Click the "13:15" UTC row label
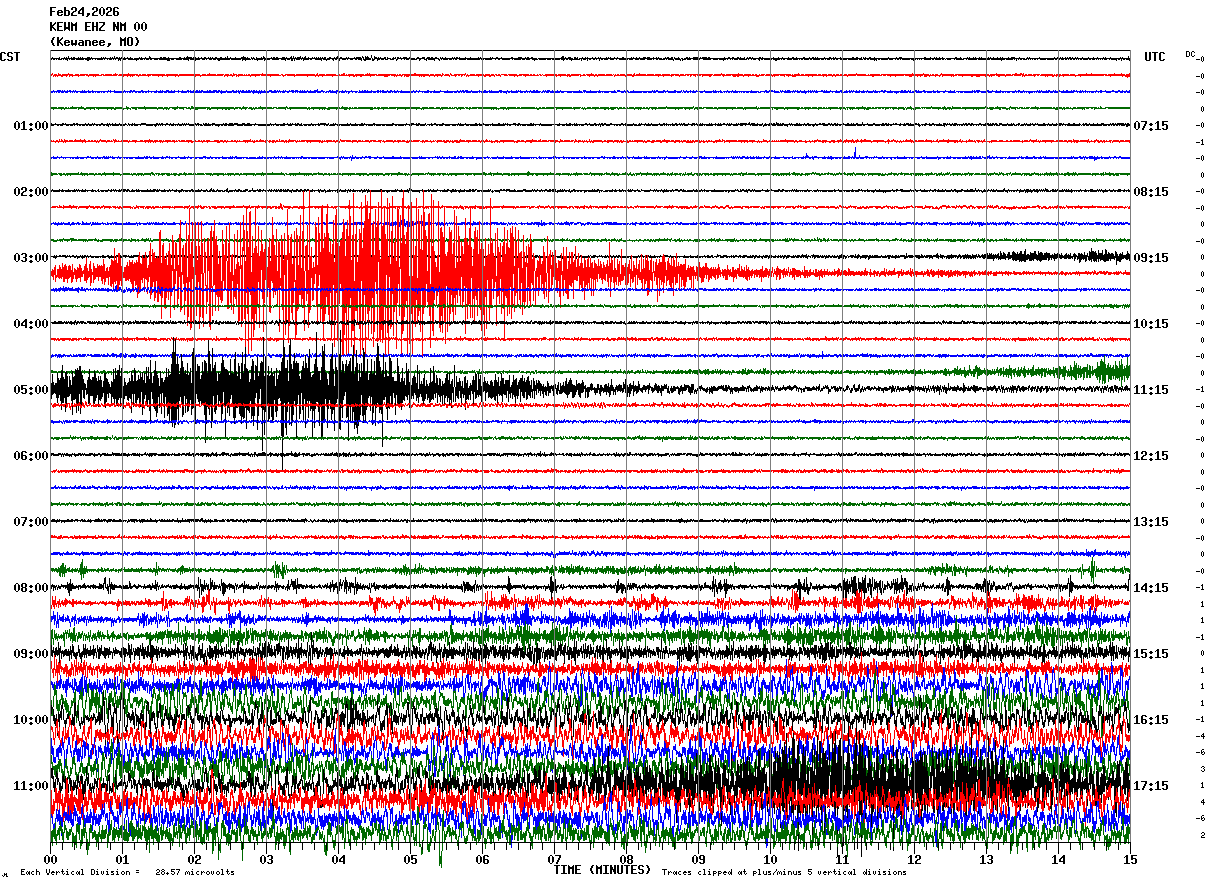Viewport: 1210px width, 886px height. [1151, 522]
